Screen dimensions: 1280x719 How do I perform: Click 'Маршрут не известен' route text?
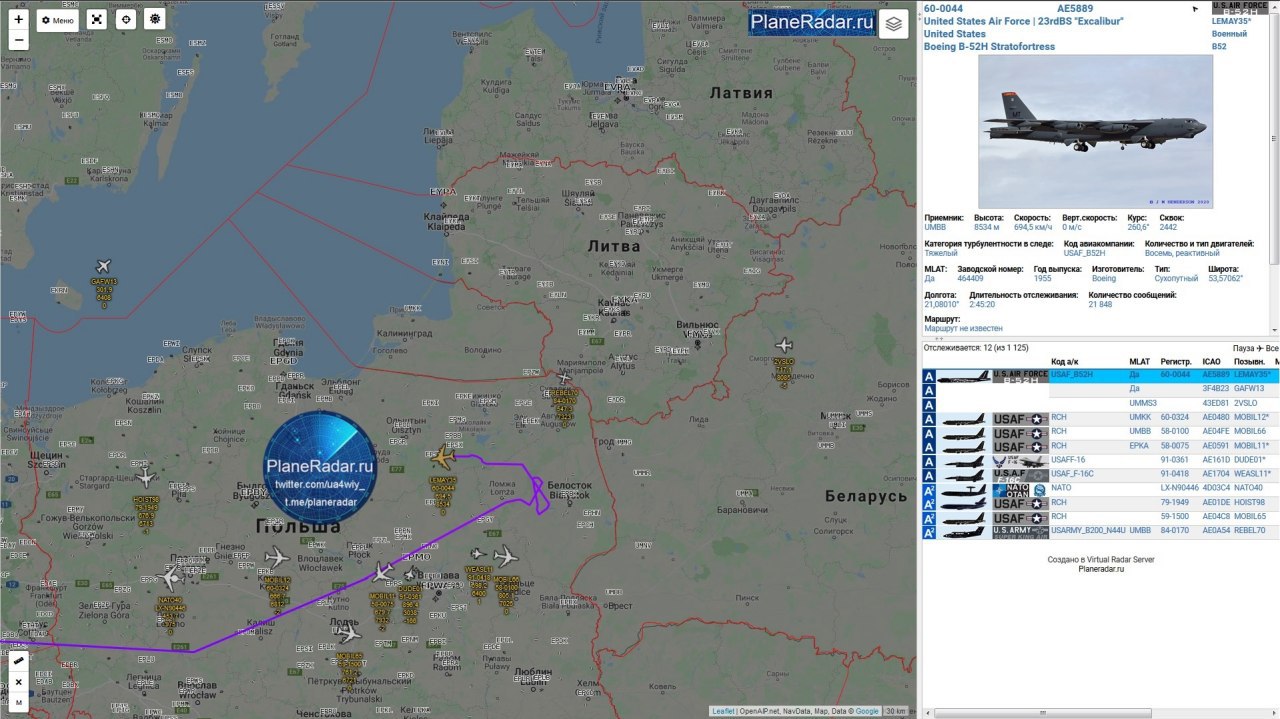point(963,329)
